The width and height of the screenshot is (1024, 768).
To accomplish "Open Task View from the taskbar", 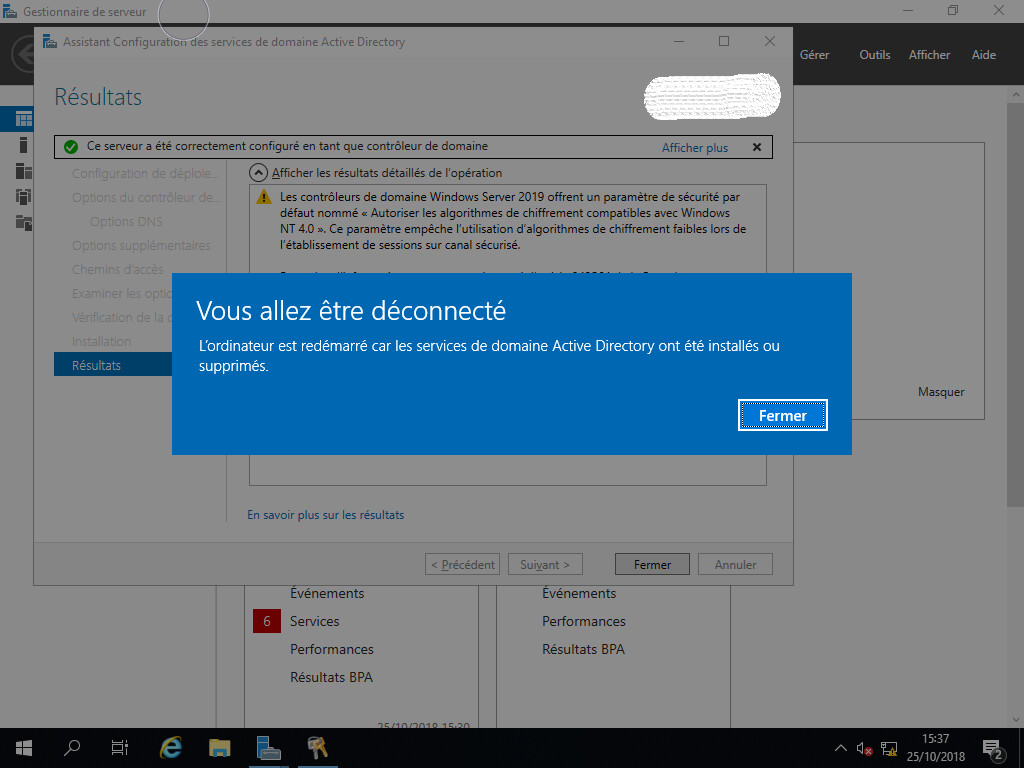I will pos(120,747).
